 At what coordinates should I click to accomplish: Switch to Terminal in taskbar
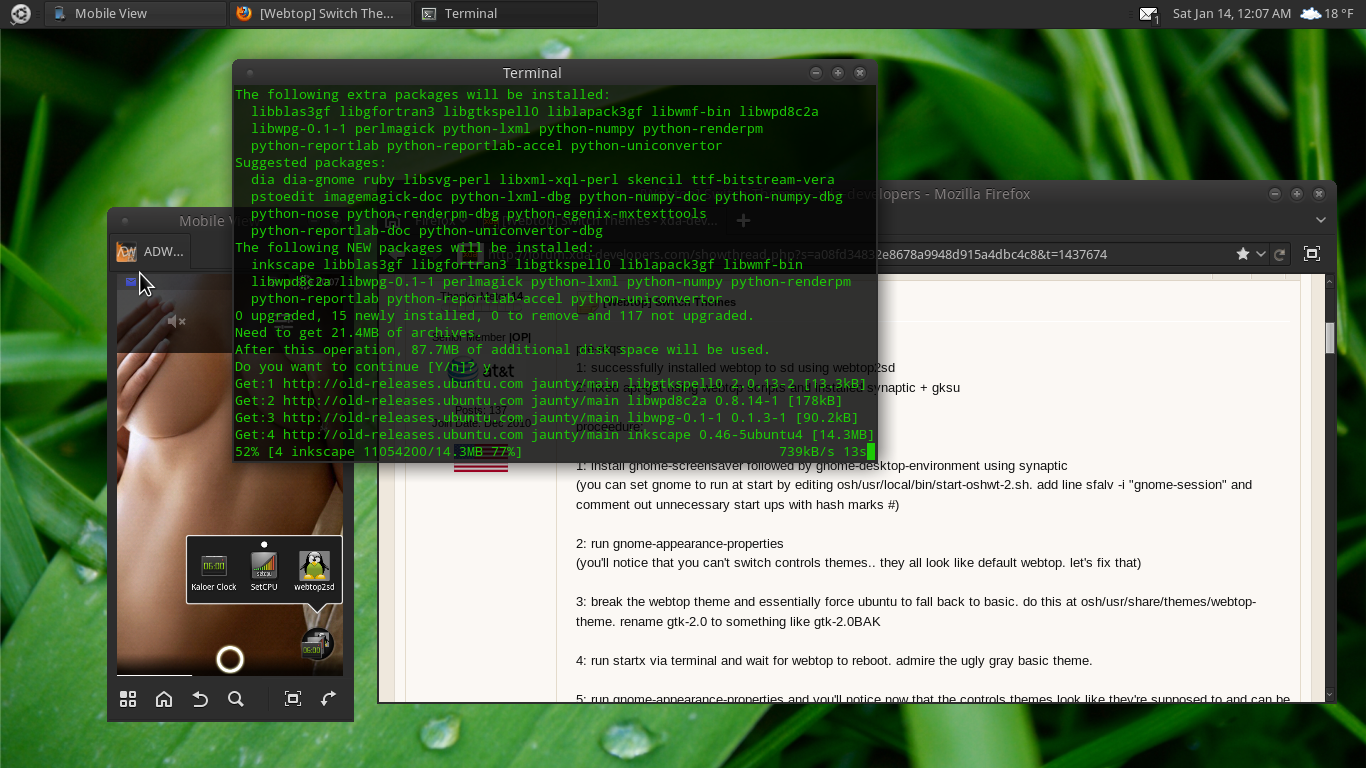click(506, 14)
